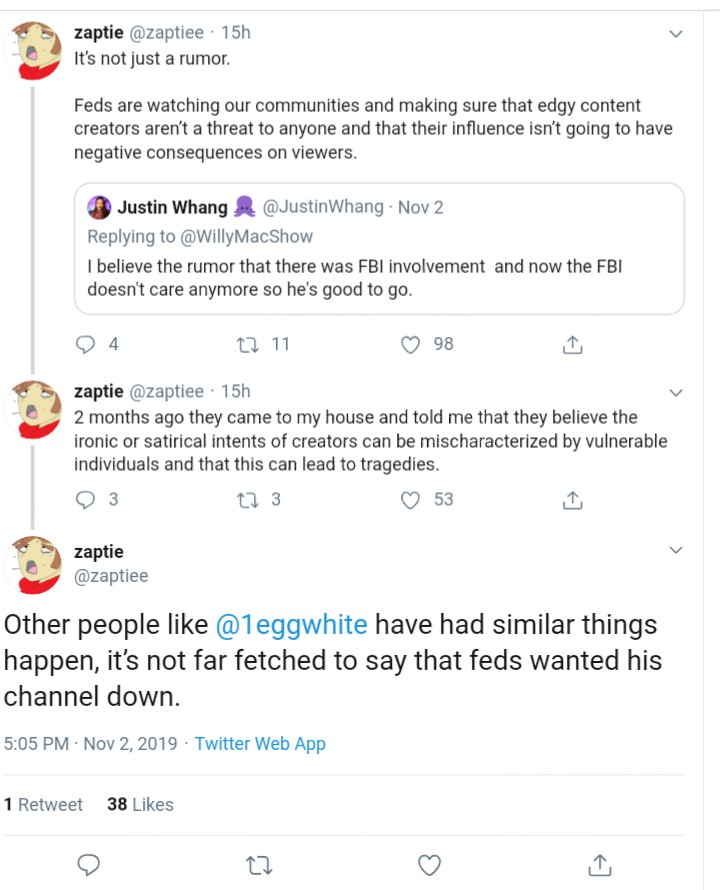Expand the chevron menu on main tweet
Image resolution: width=720 pixels, height=890 pixels.
pyautogui.click(x=676, y=550)
